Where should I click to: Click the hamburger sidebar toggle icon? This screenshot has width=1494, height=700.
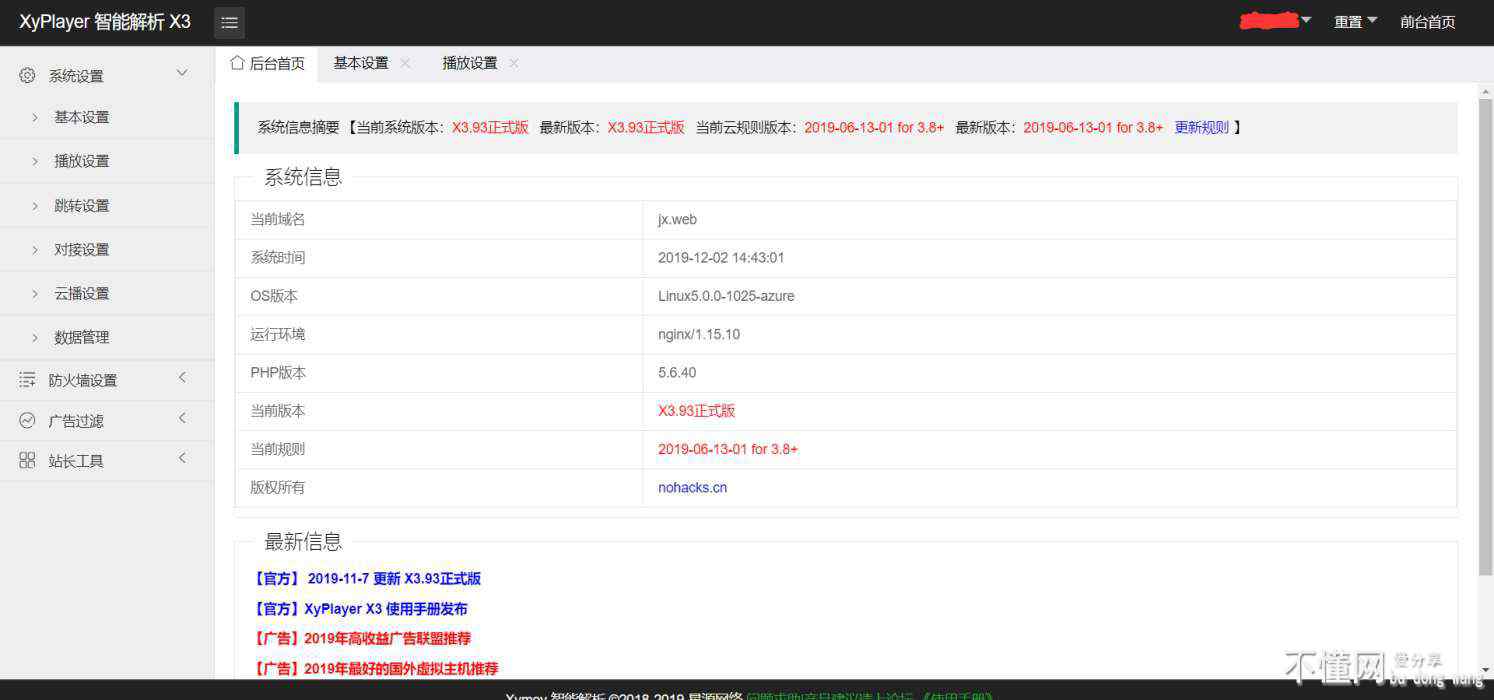[229, 22]
